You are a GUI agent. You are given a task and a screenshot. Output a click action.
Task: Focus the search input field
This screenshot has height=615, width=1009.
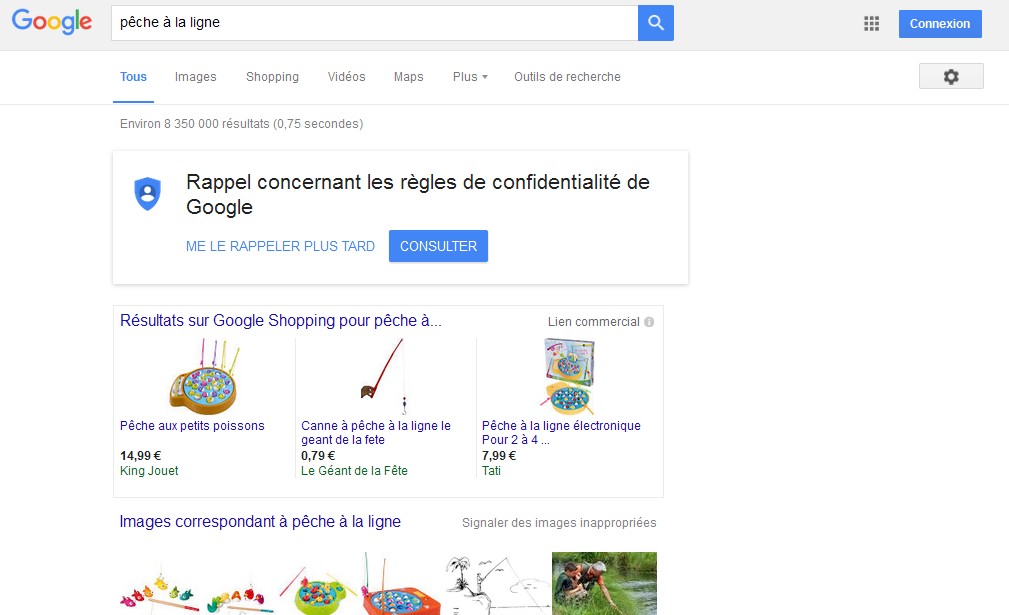[x=374, y=23]
